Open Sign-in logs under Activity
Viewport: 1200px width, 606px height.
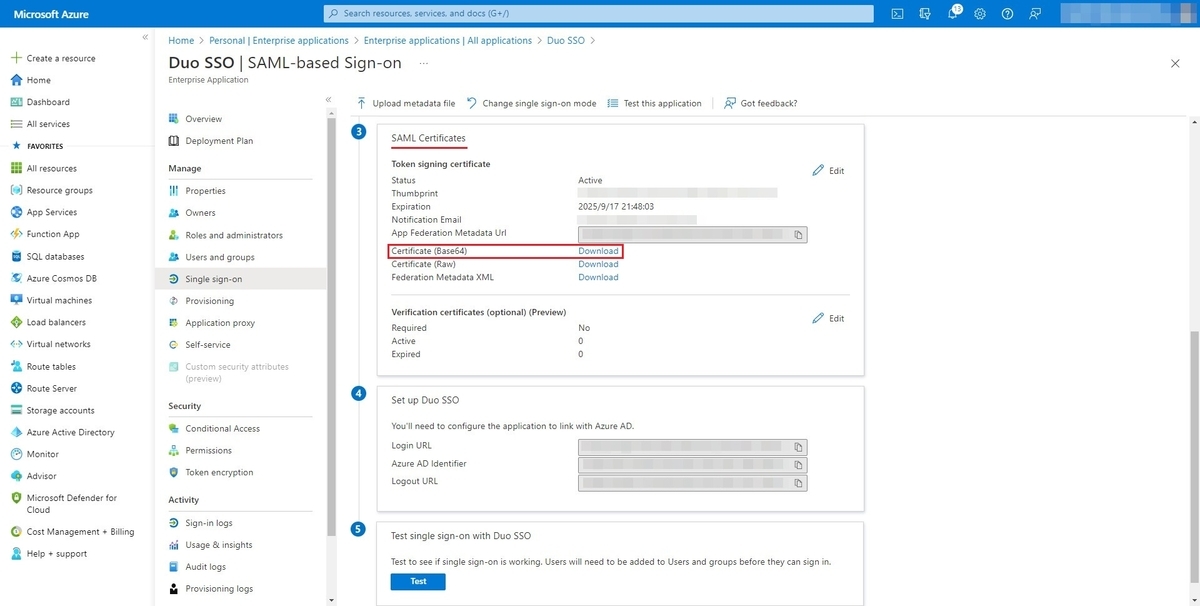coord(209,523)
